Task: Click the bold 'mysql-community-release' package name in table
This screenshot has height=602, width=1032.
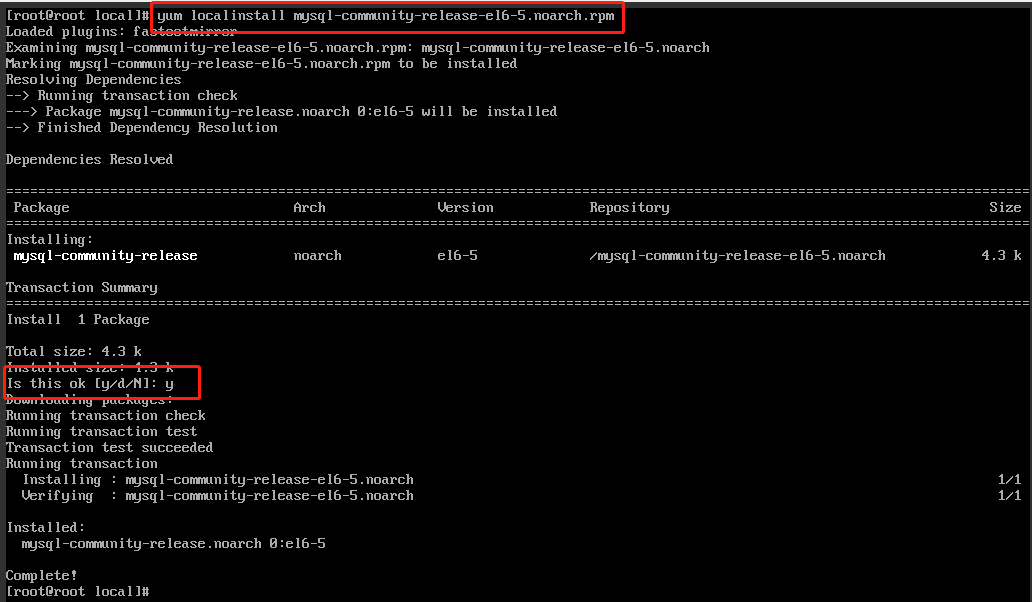Action: pyautogui.click(x=105, y=256)
